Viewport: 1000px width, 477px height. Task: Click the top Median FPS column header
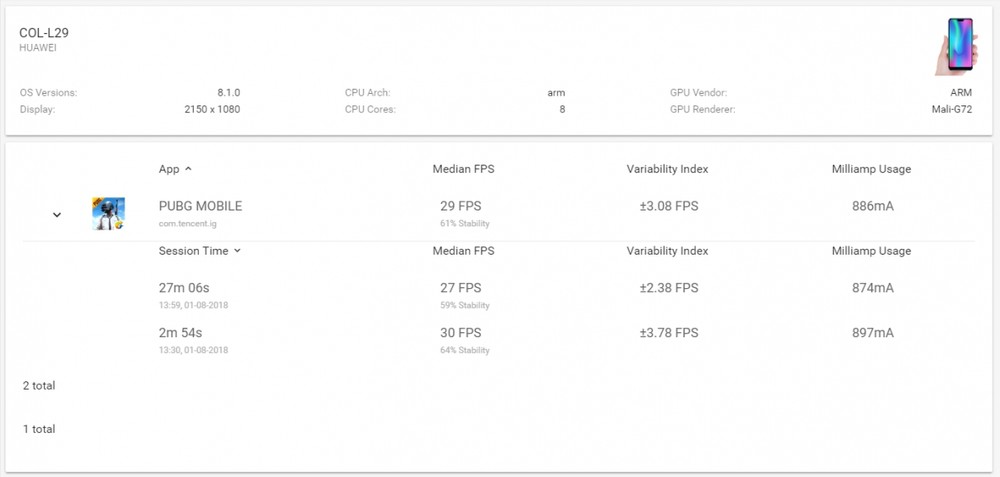tap(463, 169)
